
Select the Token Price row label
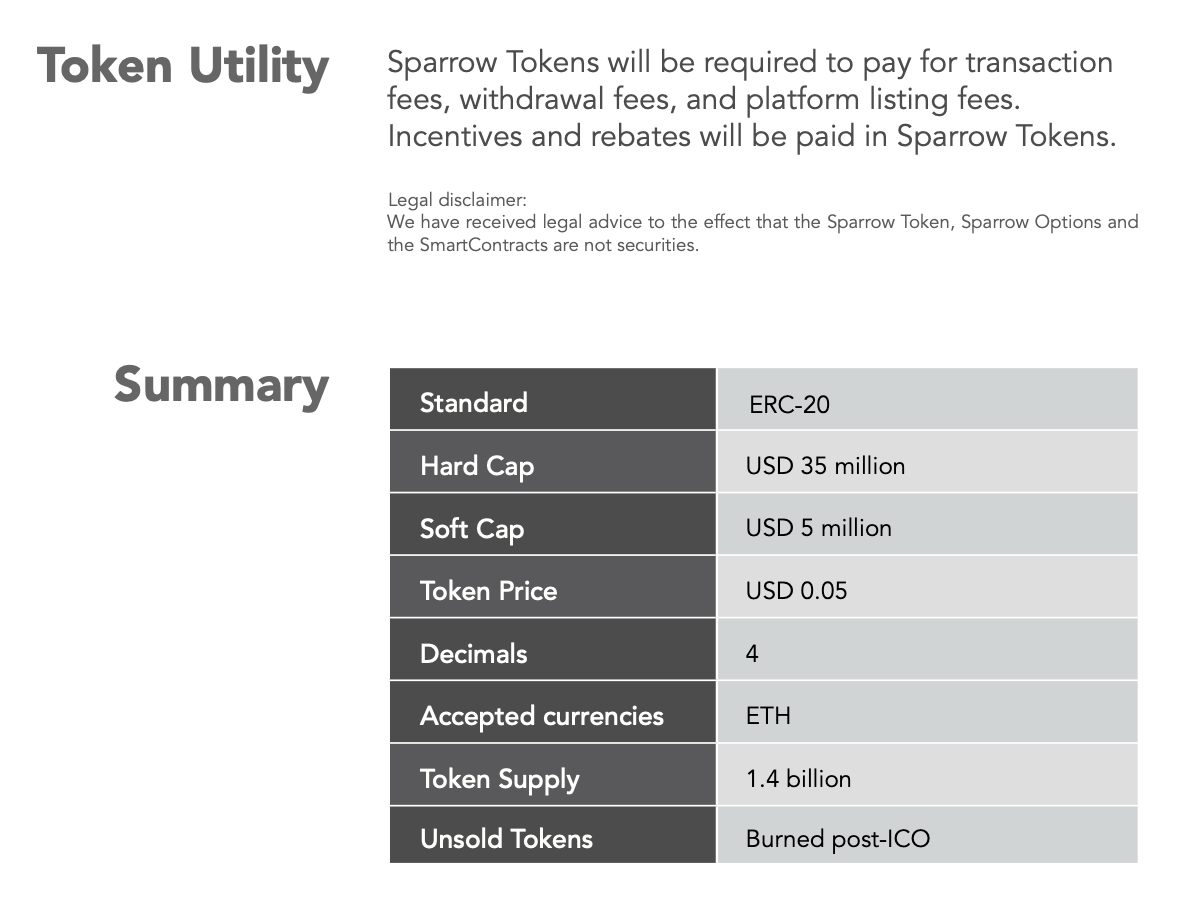[553, 587]
